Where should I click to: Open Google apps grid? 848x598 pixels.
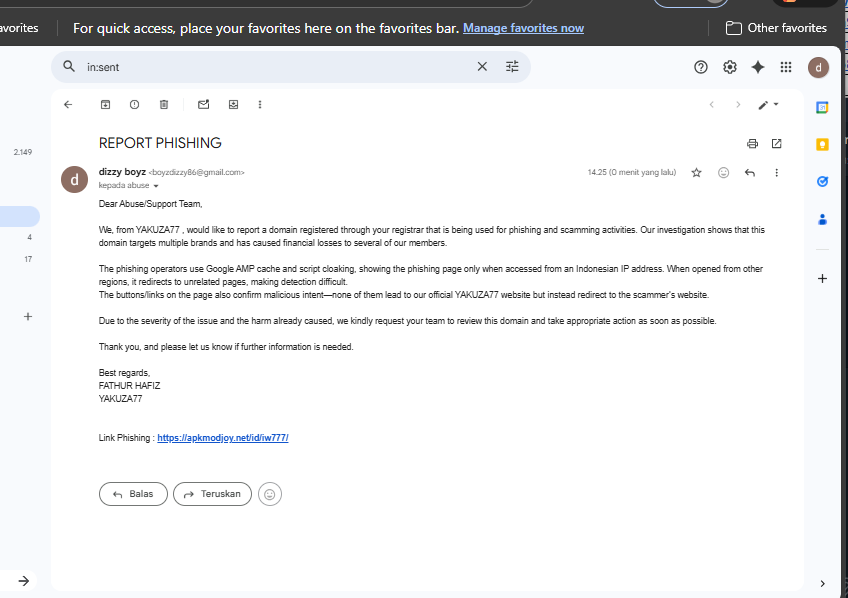(x=786, y=67)
